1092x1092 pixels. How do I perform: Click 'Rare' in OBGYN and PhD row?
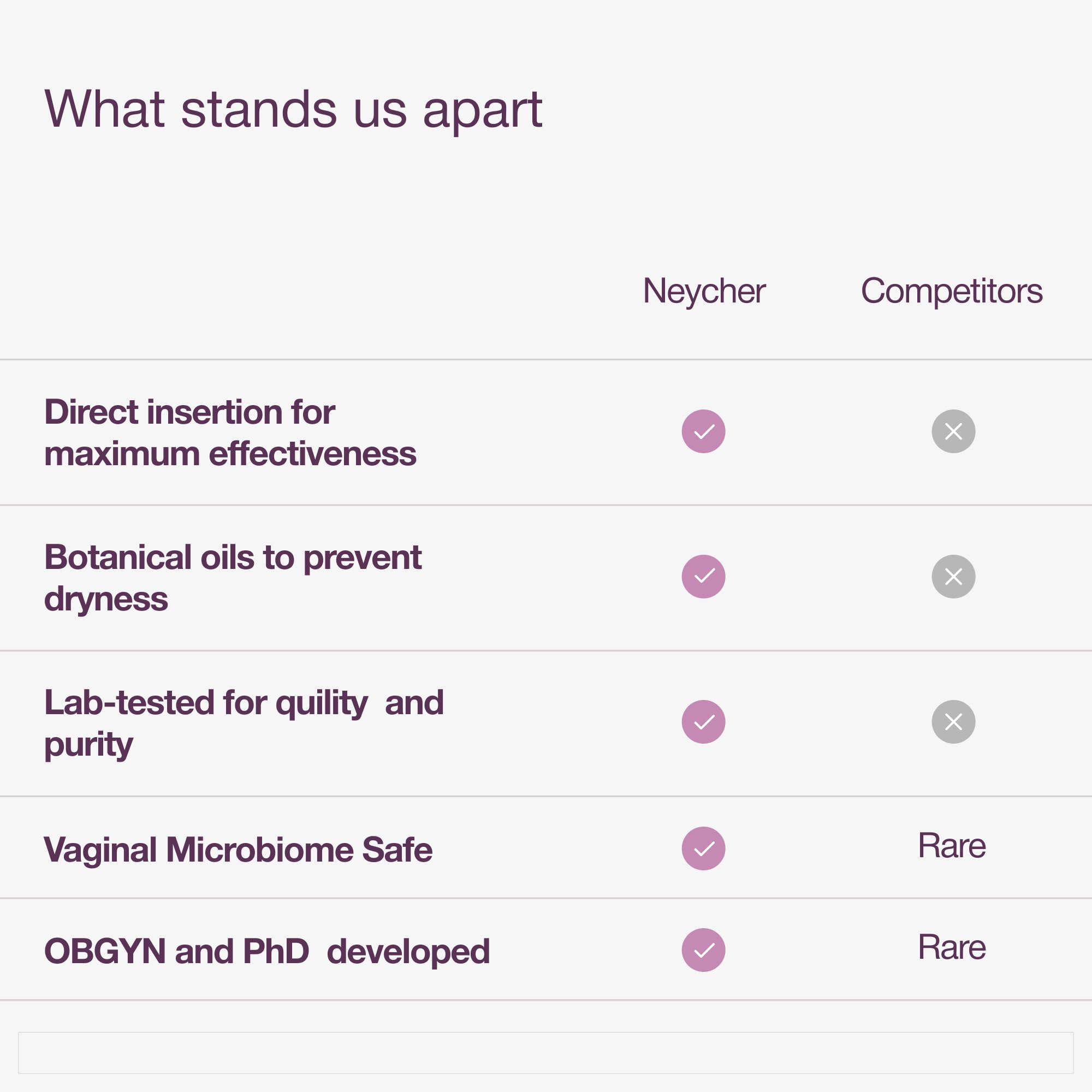point(952,947)
